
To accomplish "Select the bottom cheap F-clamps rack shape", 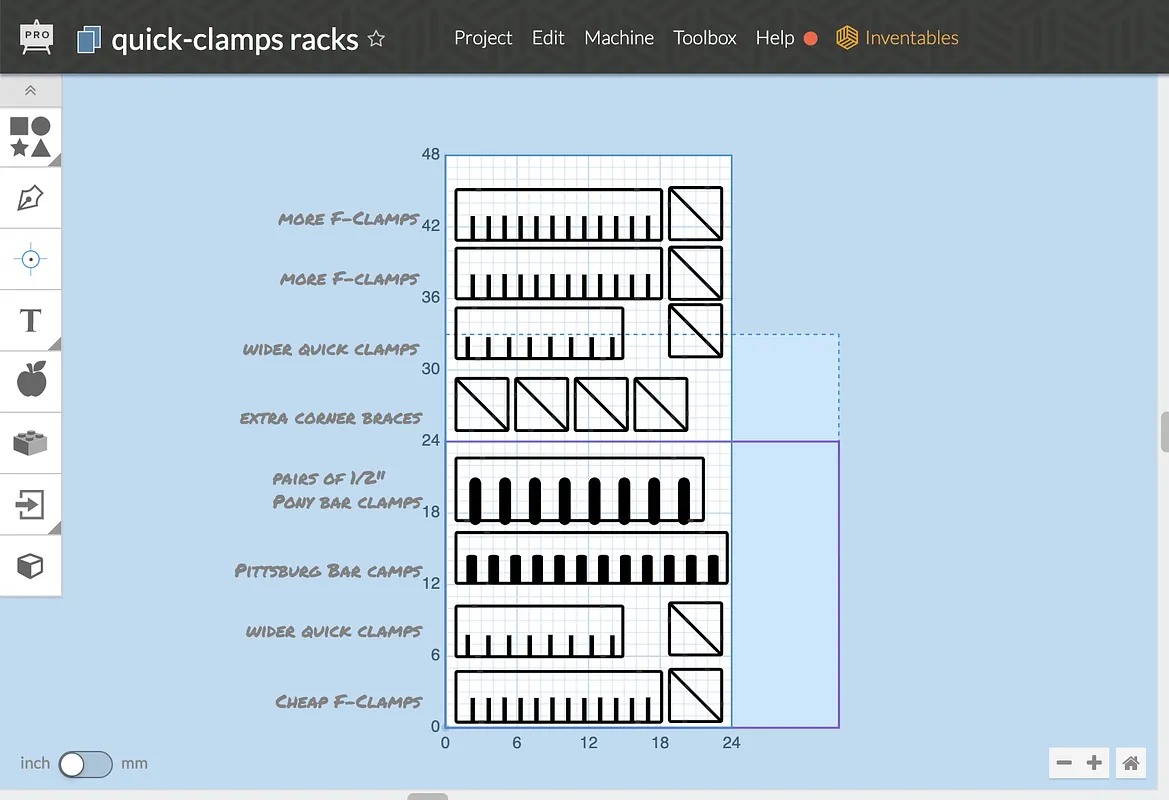I will [558, 697].
